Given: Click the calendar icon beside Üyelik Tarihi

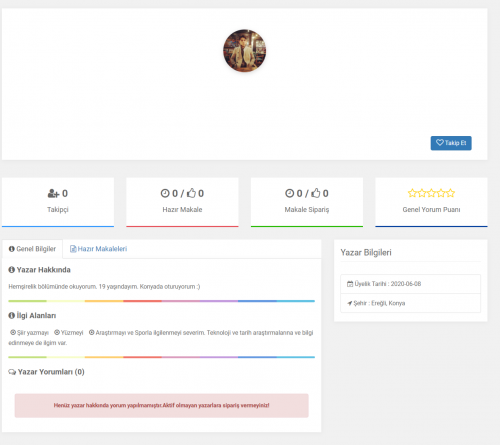Looking at the screenshot, I should coord(350,284).
